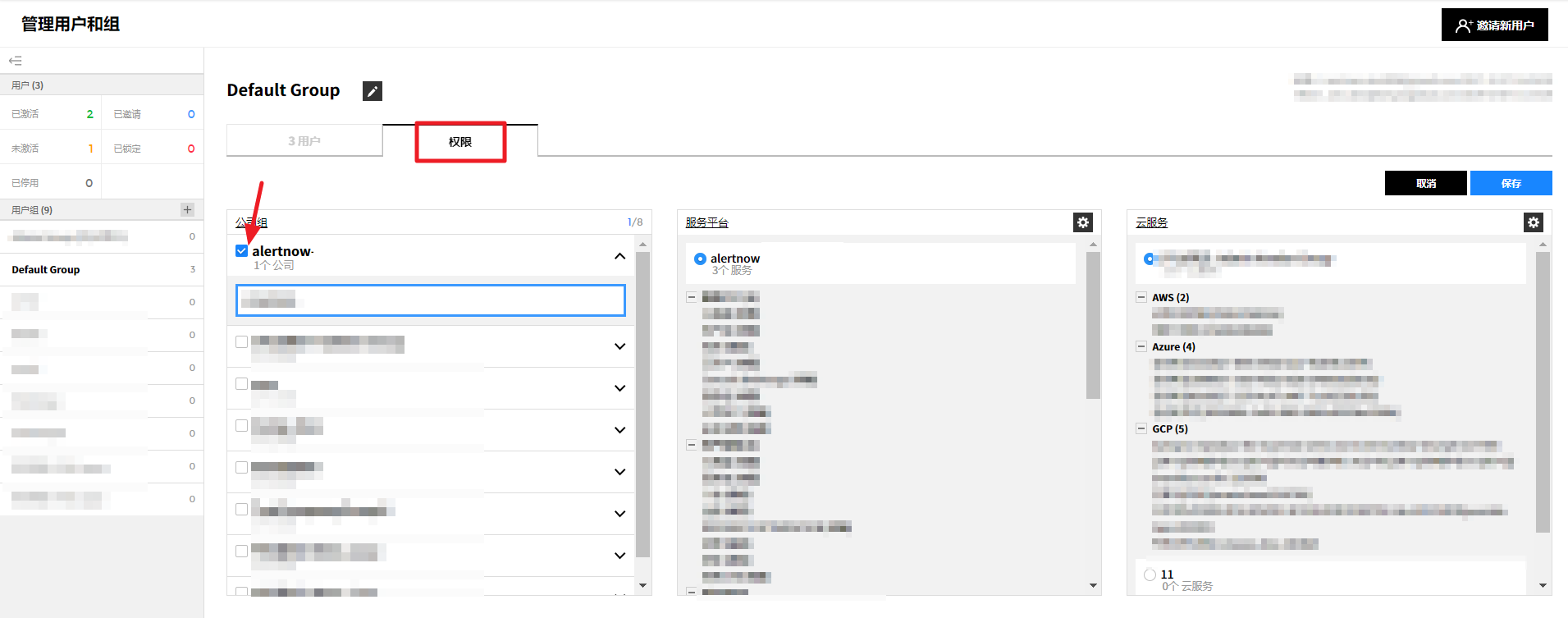Switch to the 3 用户 tab

pos(304,141)
